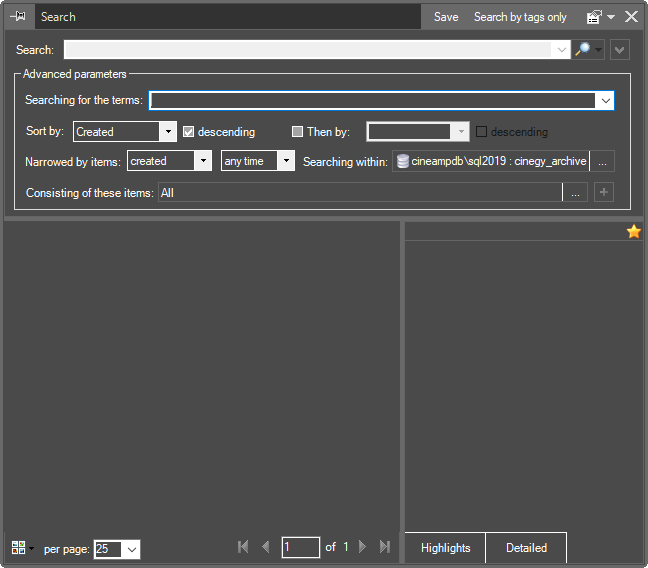
Task: Focus the main Search input field
Action: tap(307, 50)
